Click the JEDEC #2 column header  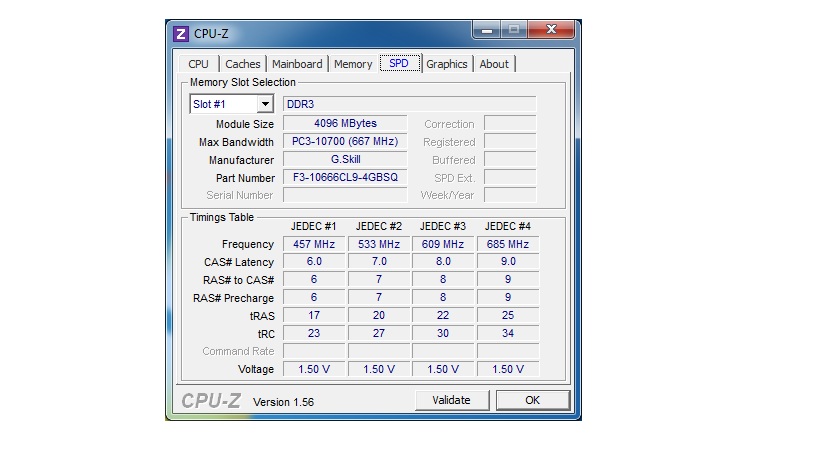click(379, 226)
